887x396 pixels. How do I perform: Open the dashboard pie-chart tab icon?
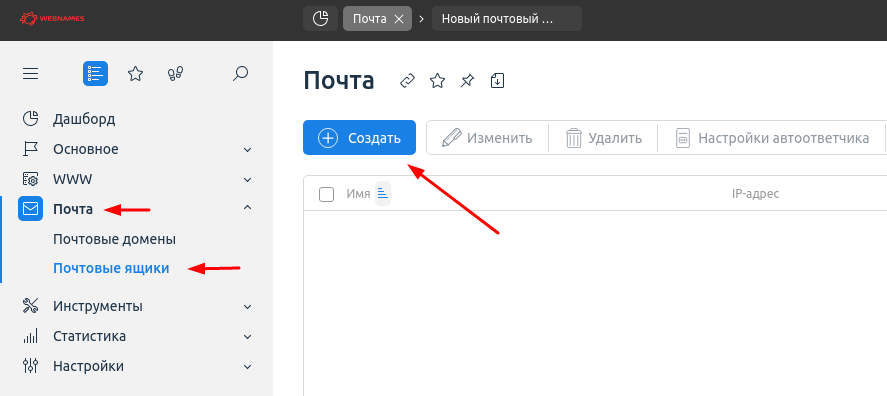321,19
